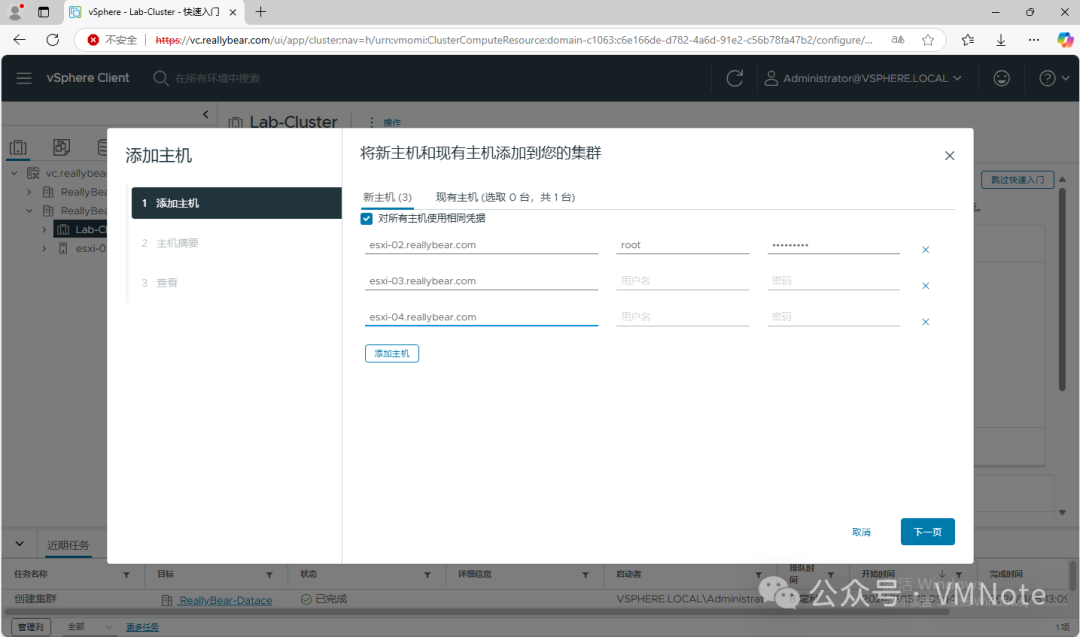Click the browser back arrow
The width and height of the screenshot is (1080, 637).
(x=19, y=40)
